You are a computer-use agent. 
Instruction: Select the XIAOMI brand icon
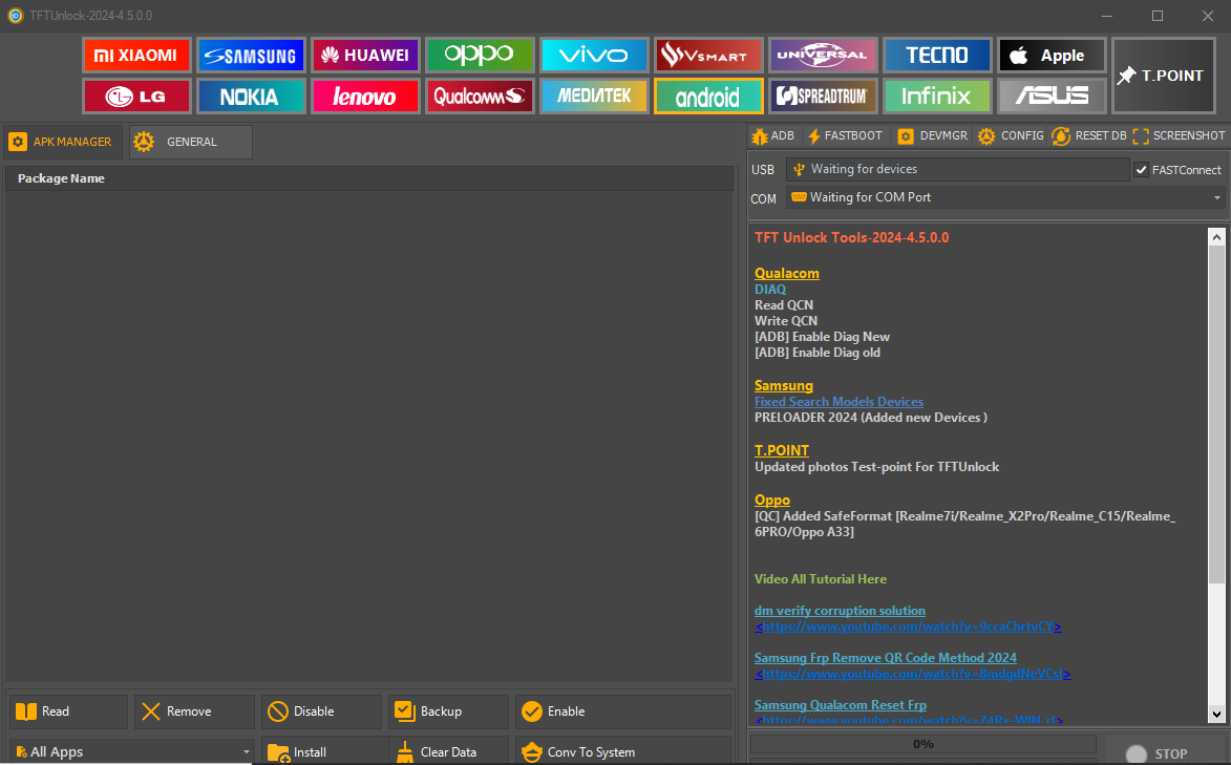tap(135, 55)
